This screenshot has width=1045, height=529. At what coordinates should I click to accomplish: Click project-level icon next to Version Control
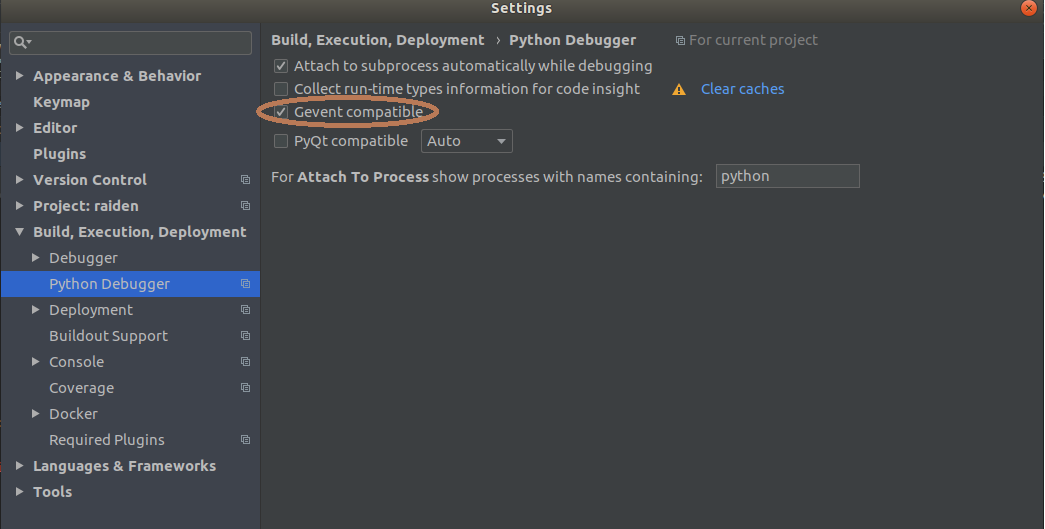coord(245,180)
